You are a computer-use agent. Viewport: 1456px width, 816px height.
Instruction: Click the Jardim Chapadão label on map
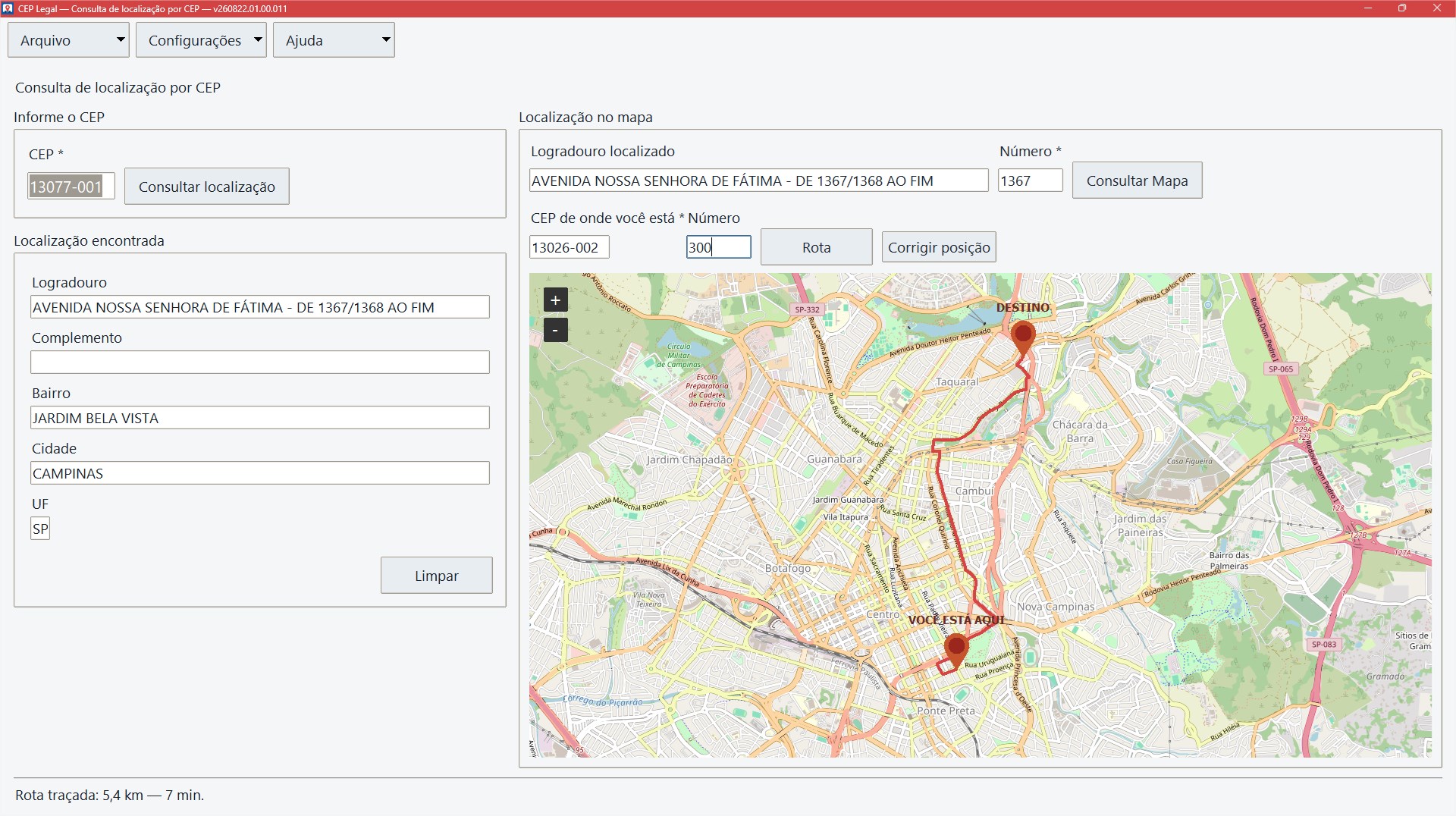[689, 460]
